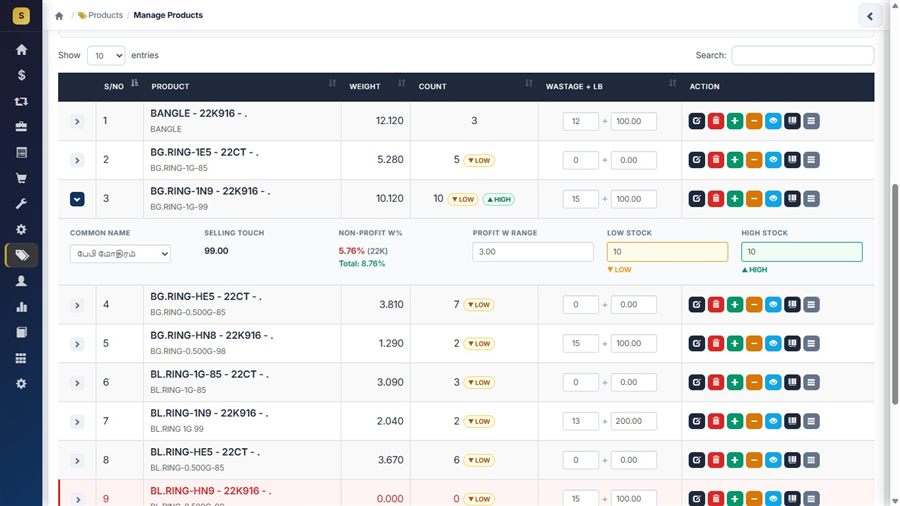The image size is (900, 506).
Task: Toggle view eye icon for BL.RING-1N9 row
Action: [x=773, y=422]
